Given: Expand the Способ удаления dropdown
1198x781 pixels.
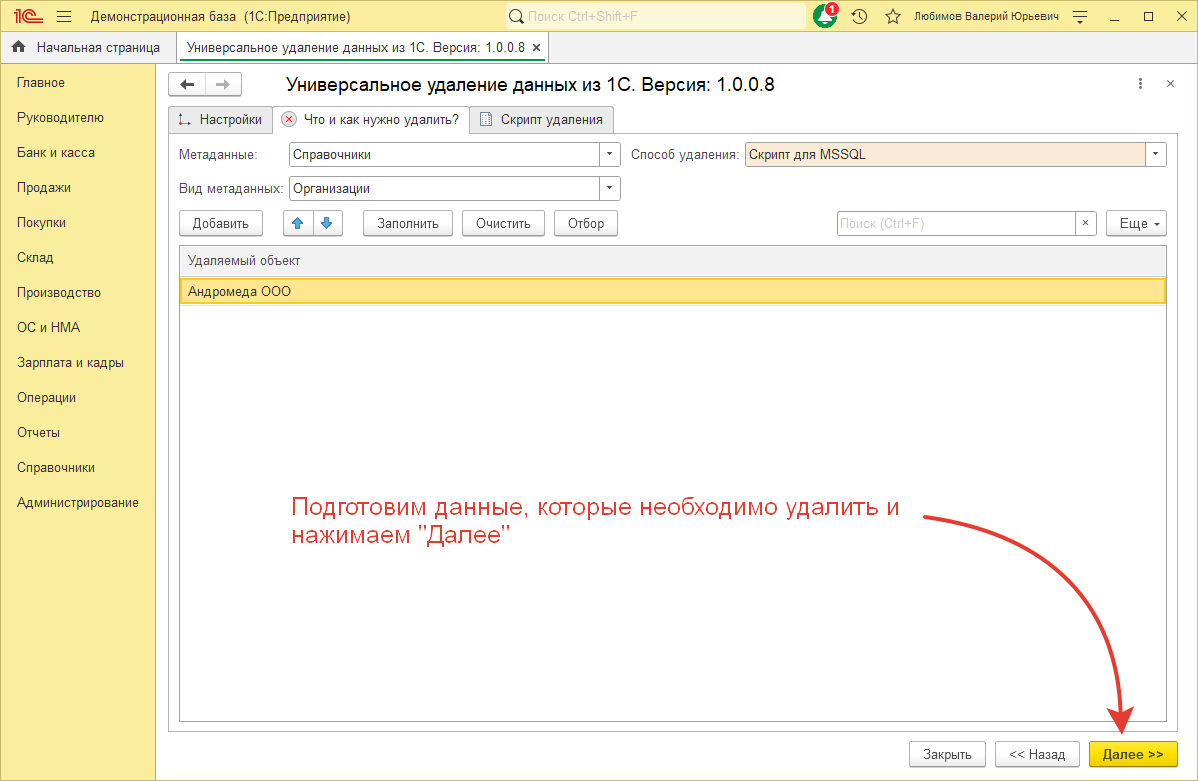Looking at the screenshot, I should coord(1156,154).
